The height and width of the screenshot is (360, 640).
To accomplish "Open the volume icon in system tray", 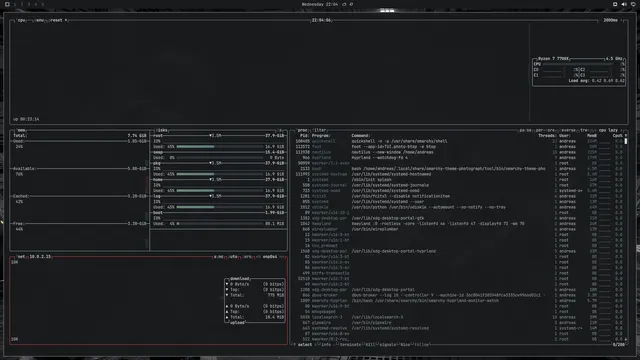I will coord(624,4).
